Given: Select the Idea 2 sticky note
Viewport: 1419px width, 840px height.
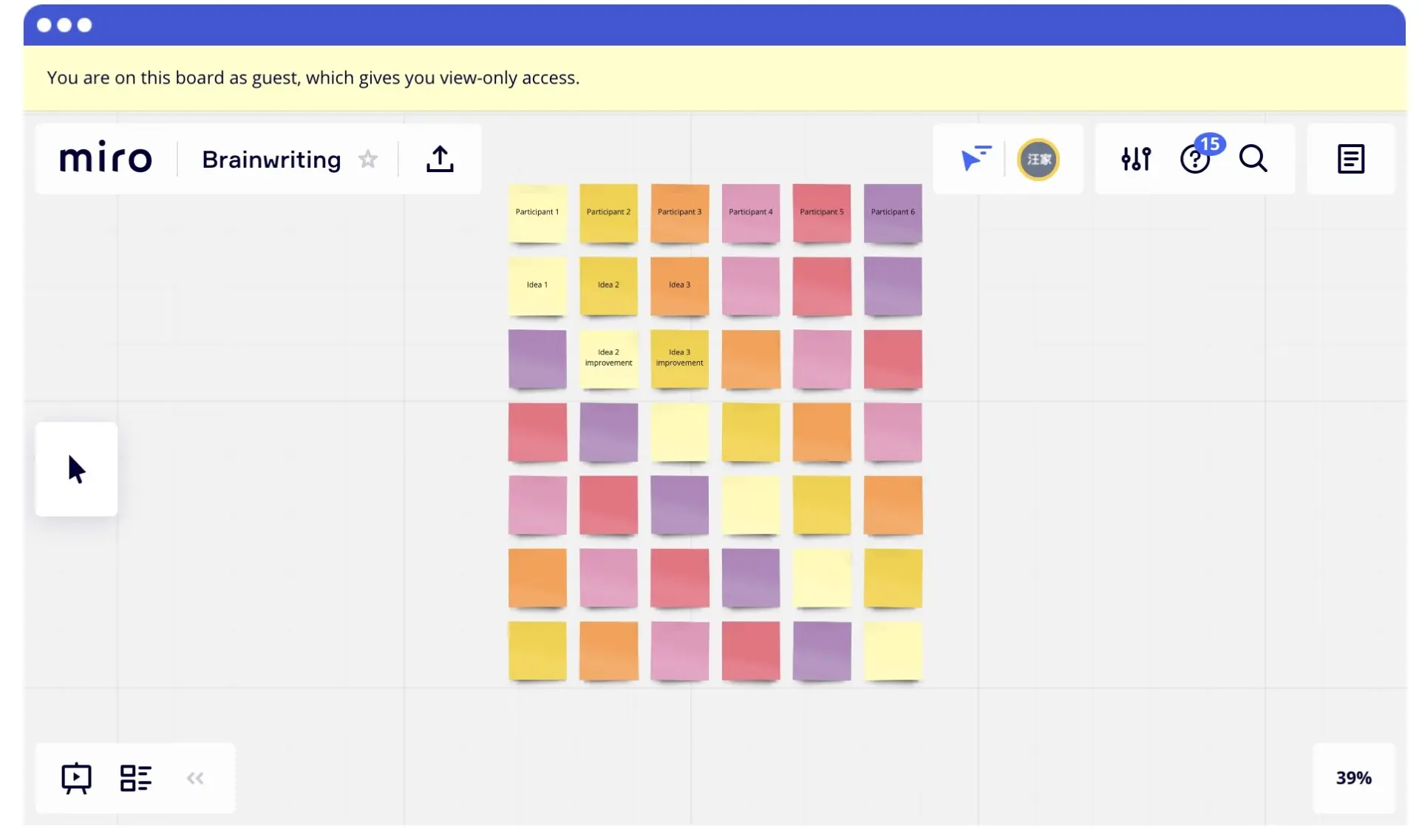Looking at the screenshot, I should 608,286.
